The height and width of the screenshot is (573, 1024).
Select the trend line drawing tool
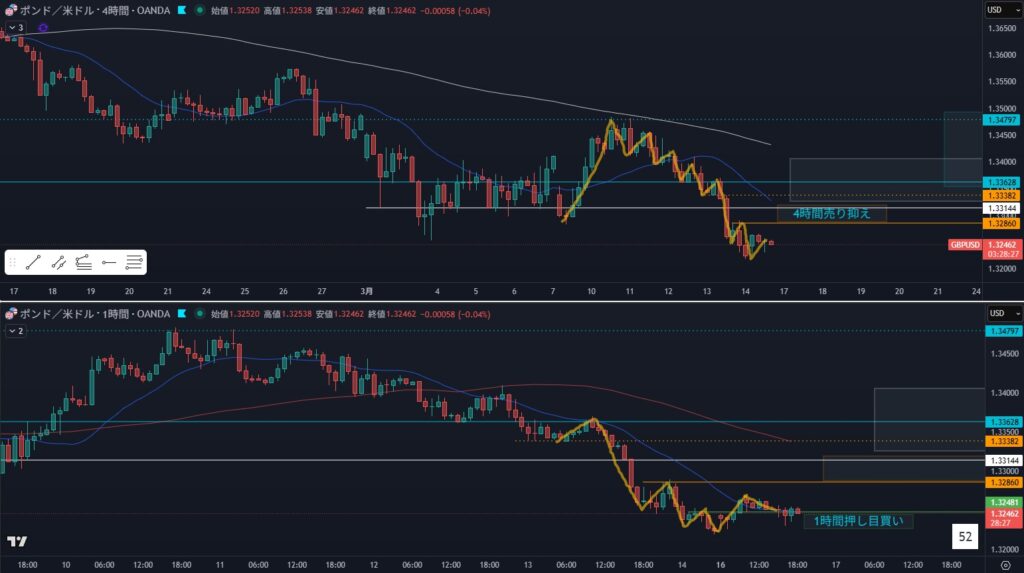[x=33, y=262]
